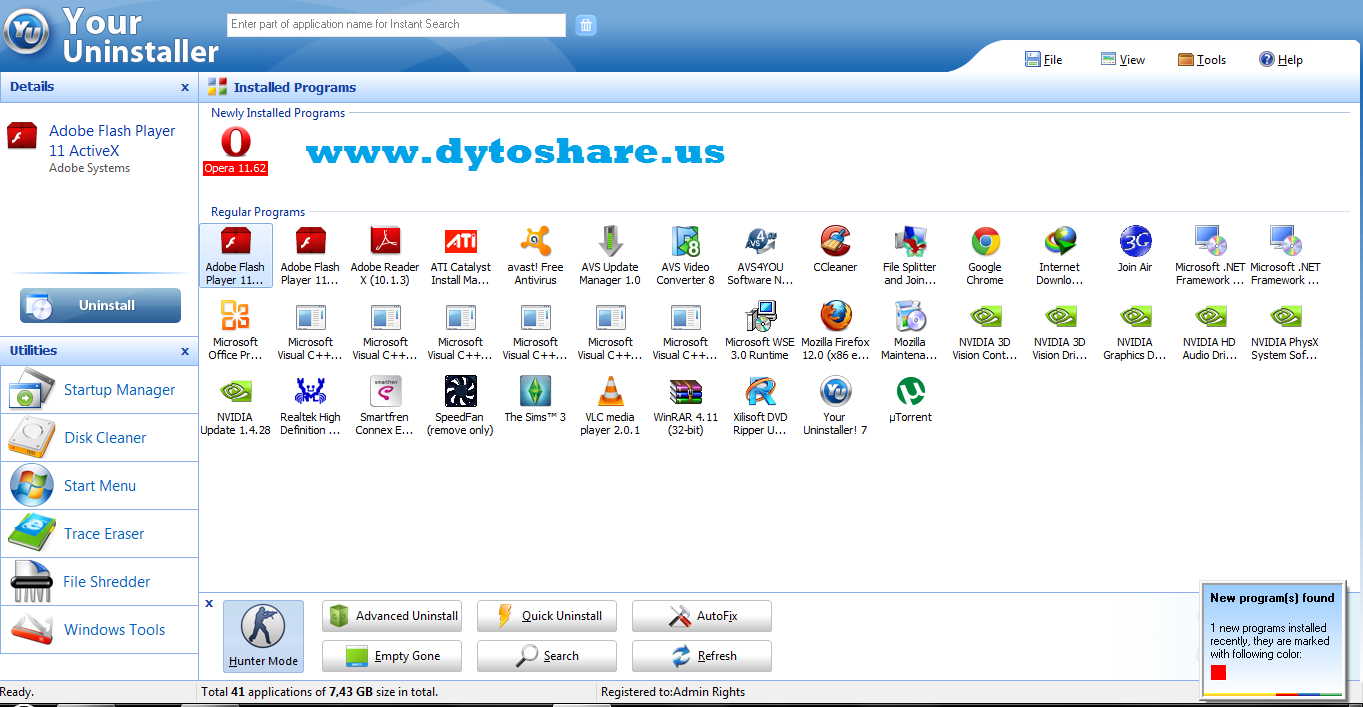Image resolution: width=1363 pixels, height=707 pixels.
Task: Select the Opera 11.62 program icon
Action: tap(235, 151)
